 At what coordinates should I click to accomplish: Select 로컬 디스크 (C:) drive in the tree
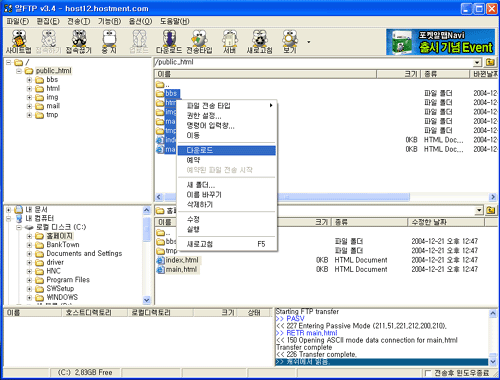61,227
